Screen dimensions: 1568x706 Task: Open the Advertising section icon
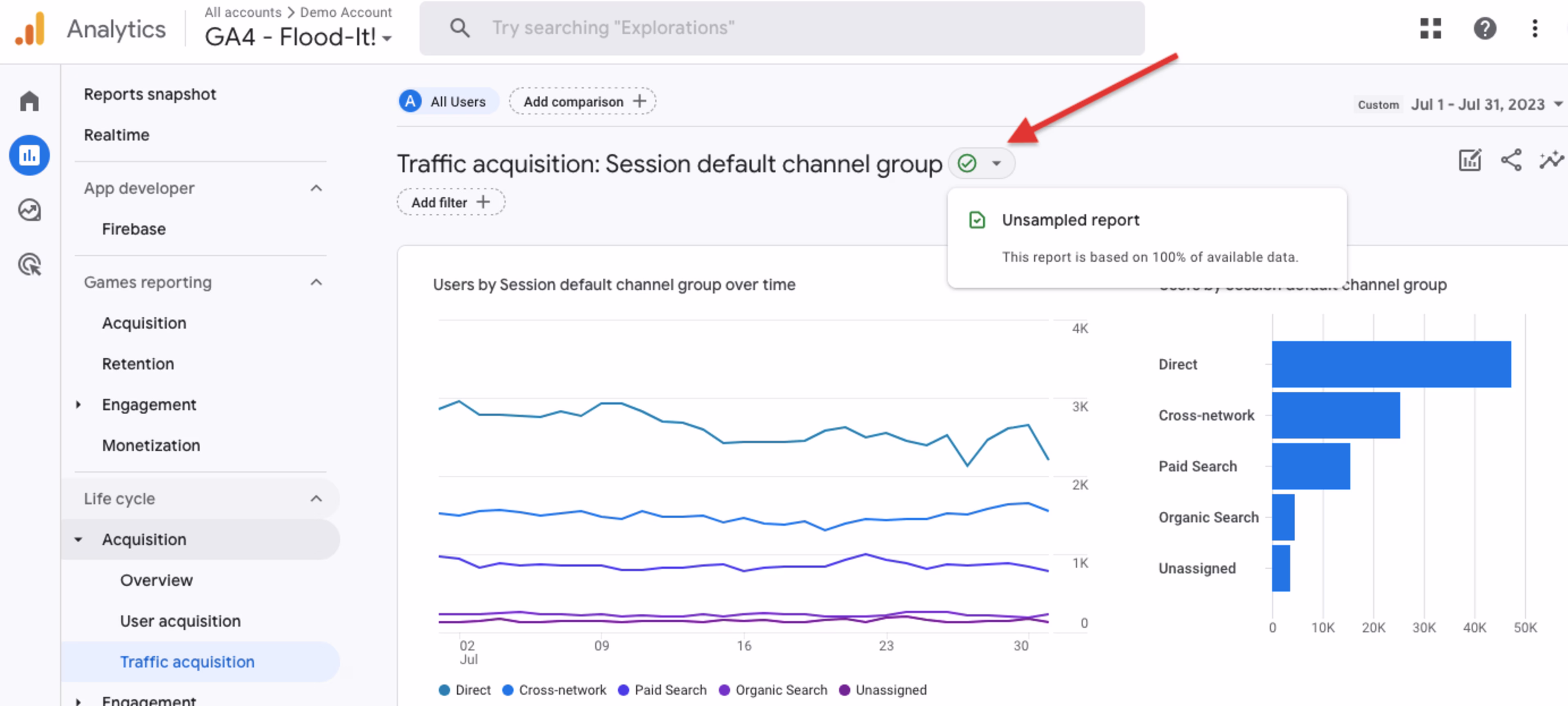click(29, 264)
